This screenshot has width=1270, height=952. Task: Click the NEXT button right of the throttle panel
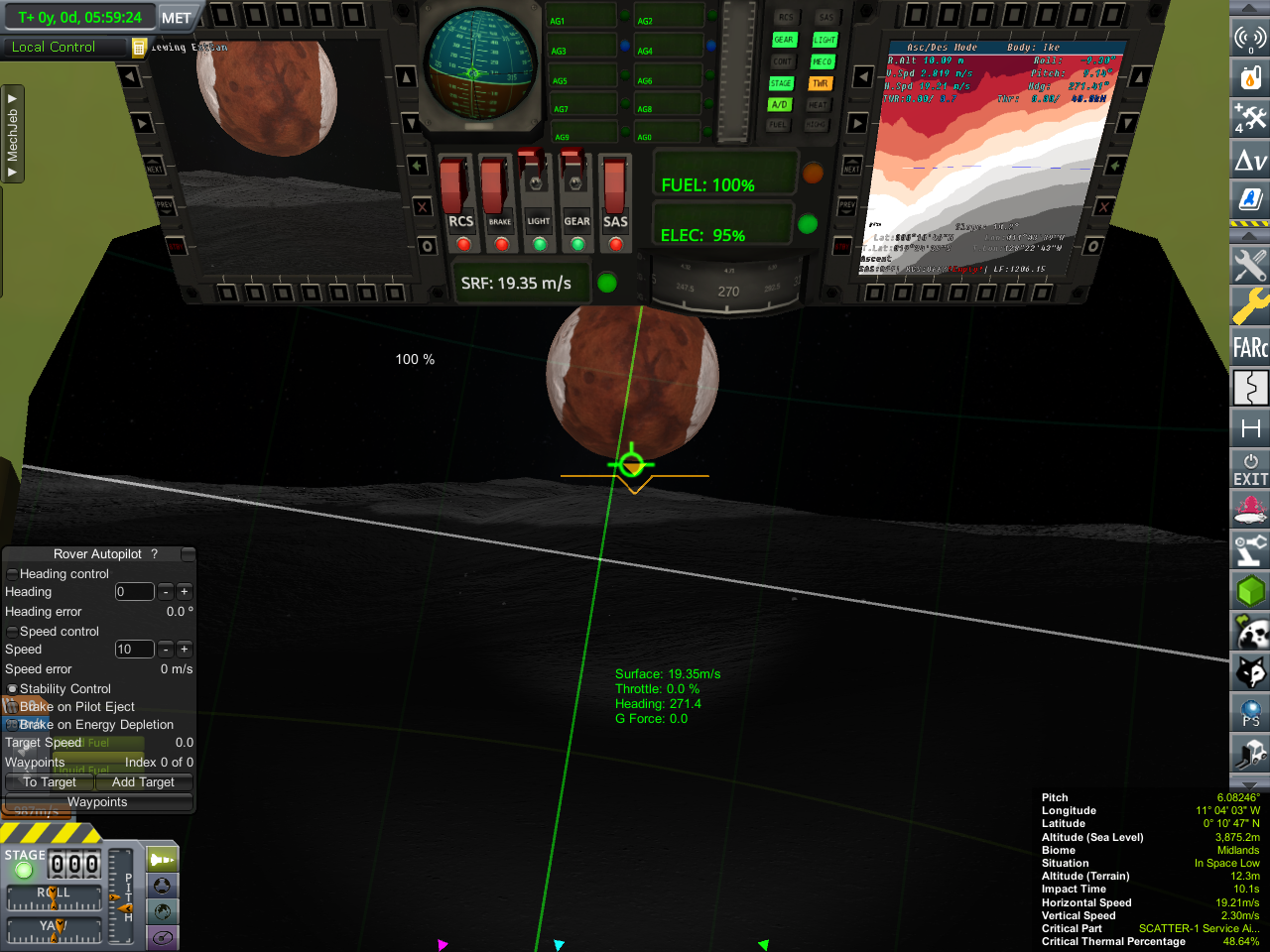850,168
